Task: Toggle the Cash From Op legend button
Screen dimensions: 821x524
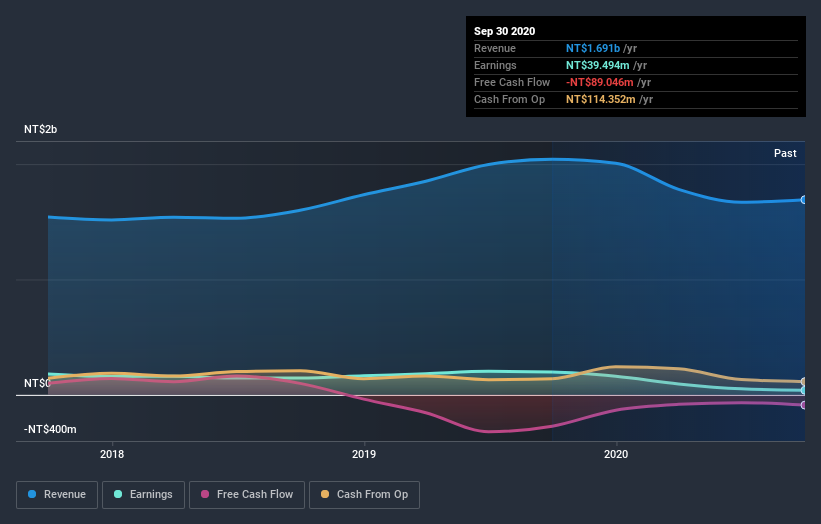Action: 364,495
